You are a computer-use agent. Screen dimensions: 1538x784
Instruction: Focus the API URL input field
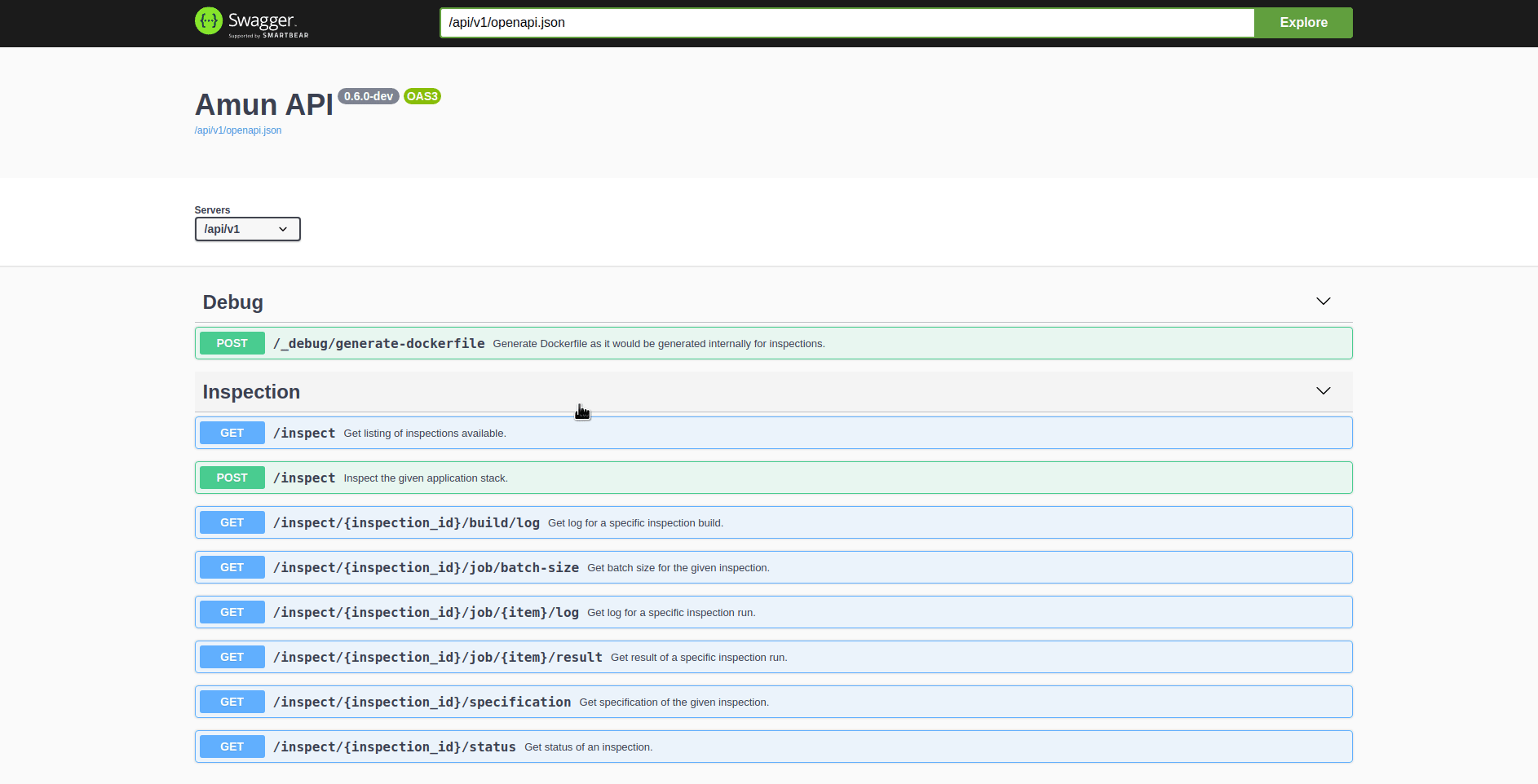pos(846,23)
